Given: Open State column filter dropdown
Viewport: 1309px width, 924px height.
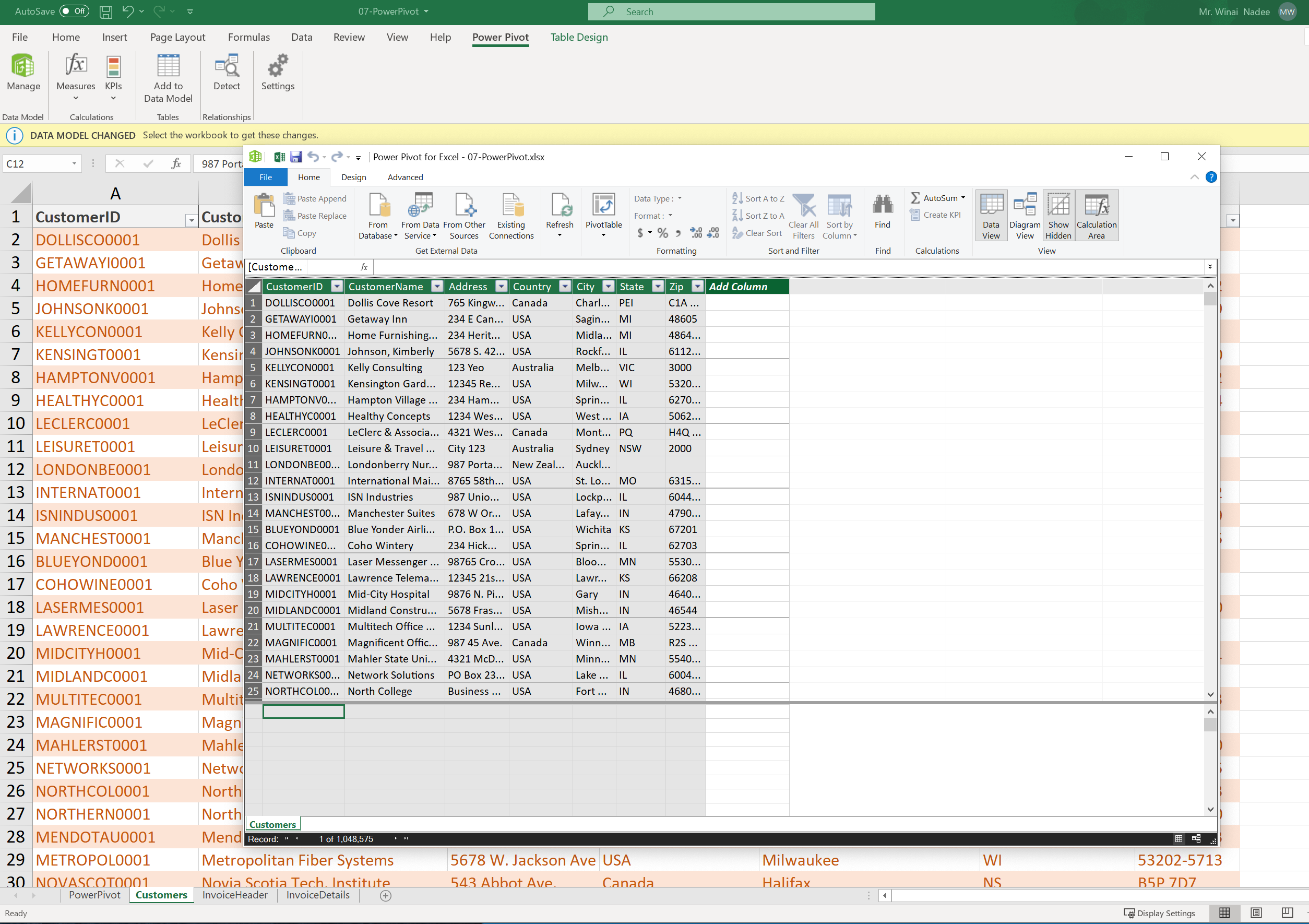Looking at the screenshot, I should tap(658, 286).
